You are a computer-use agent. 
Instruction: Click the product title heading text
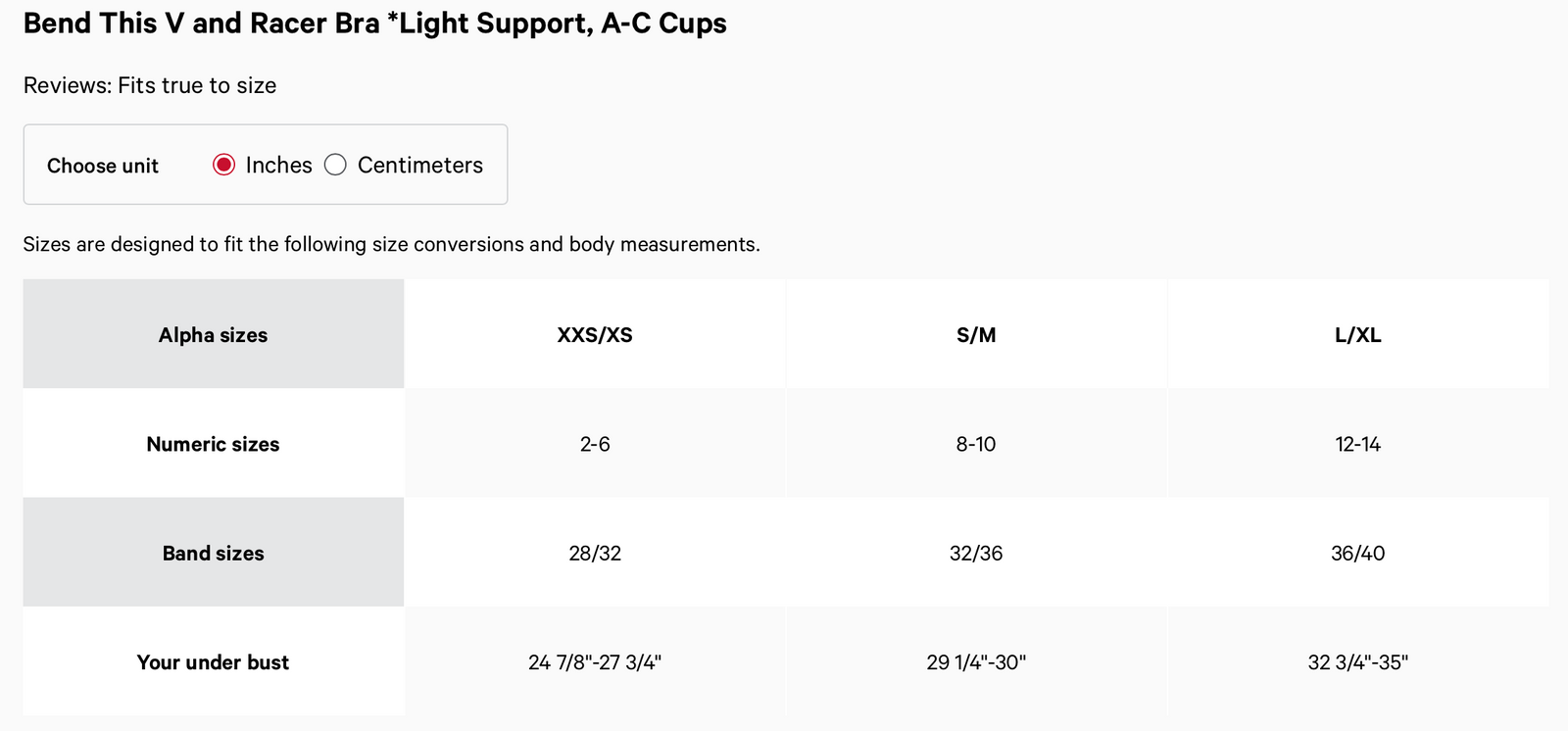point(374,24)
